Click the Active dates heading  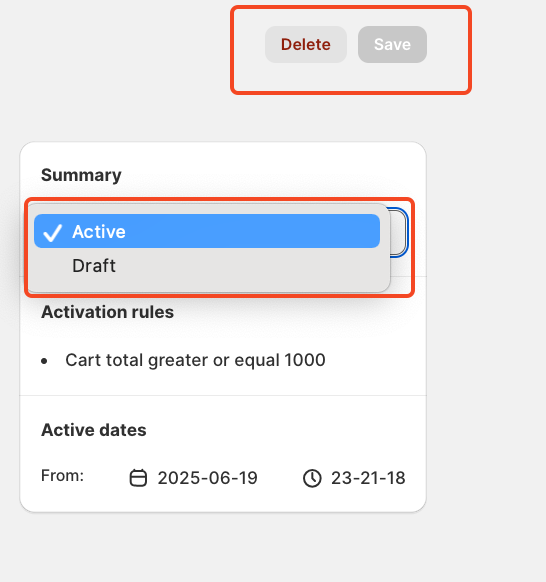(94, 430)
